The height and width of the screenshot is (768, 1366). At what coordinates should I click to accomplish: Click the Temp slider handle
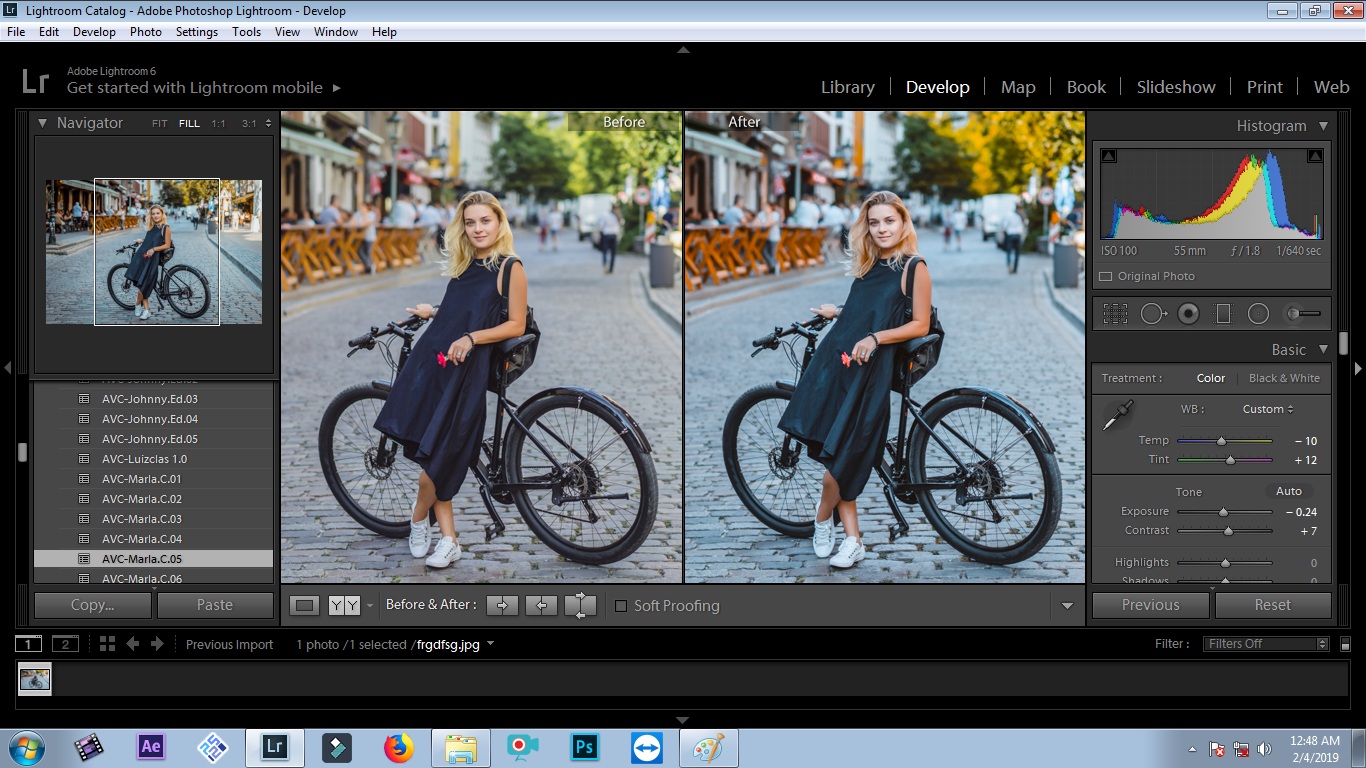pos(1221,440)
